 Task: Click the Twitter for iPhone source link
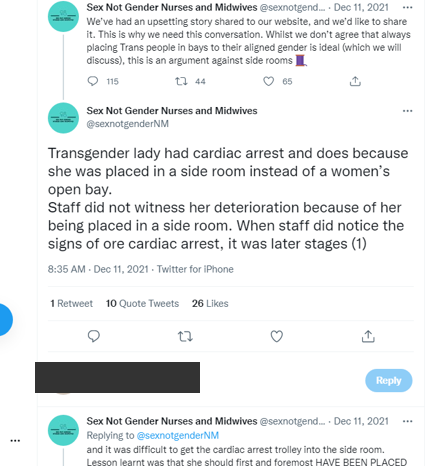click(195, 269)
